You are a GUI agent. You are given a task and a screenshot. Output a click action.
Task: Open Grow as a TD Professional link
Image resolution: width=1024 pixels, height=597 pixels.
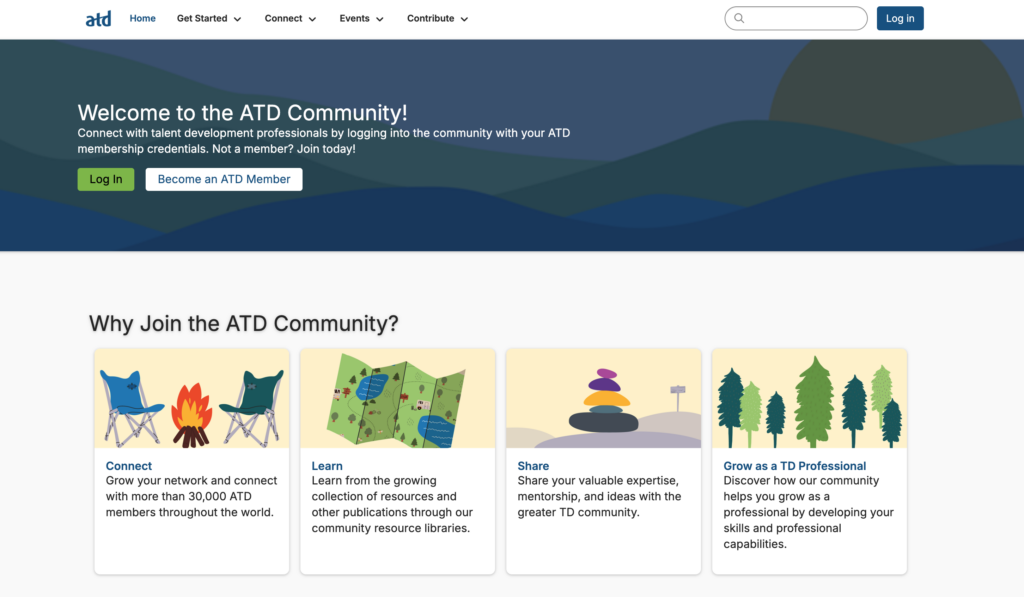pos(795,466)
